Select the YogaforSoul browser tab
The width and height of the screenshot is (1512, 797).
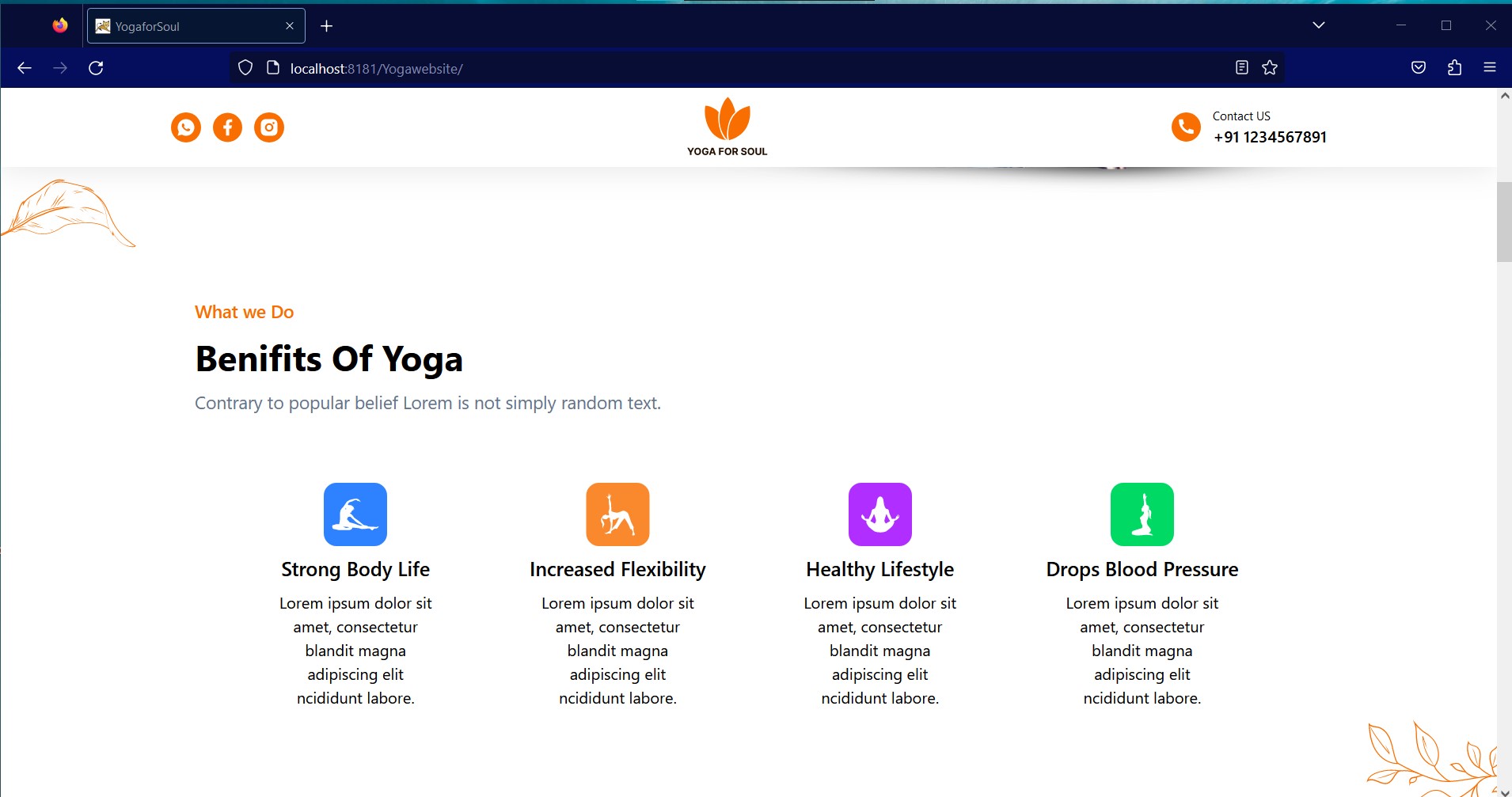[x=196, y=26]
